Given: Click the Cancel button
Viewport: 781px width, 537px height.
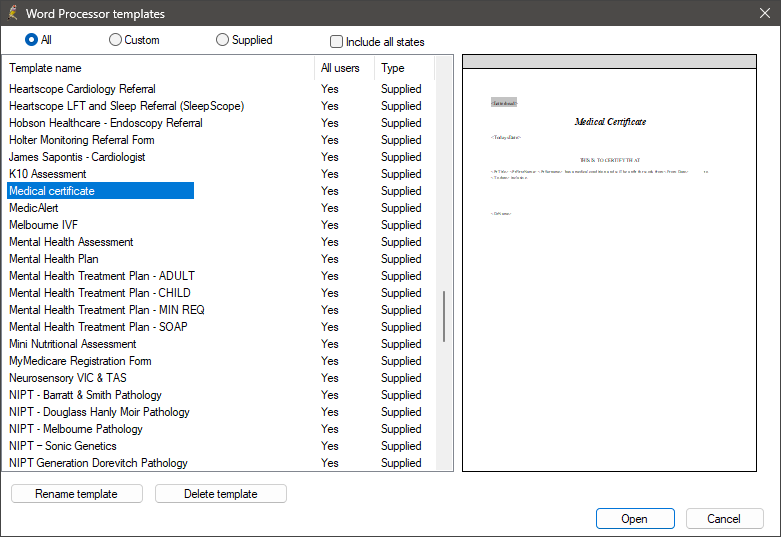Looking at the screenshot, I should (x=724, y=519).
